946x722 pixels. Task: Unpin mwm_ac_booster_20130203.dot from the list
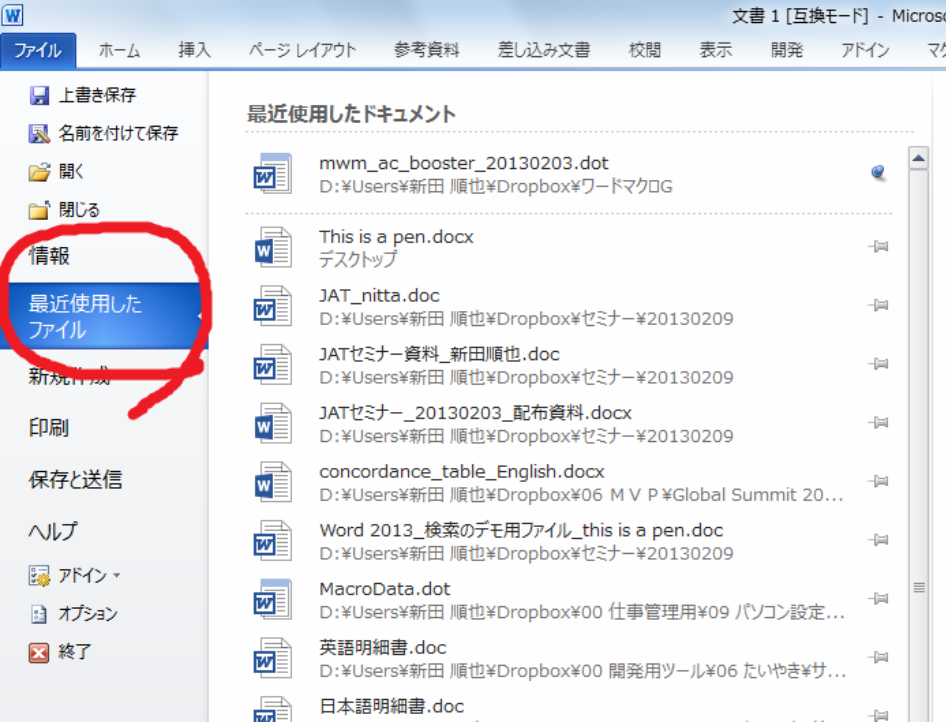[879, 173]
